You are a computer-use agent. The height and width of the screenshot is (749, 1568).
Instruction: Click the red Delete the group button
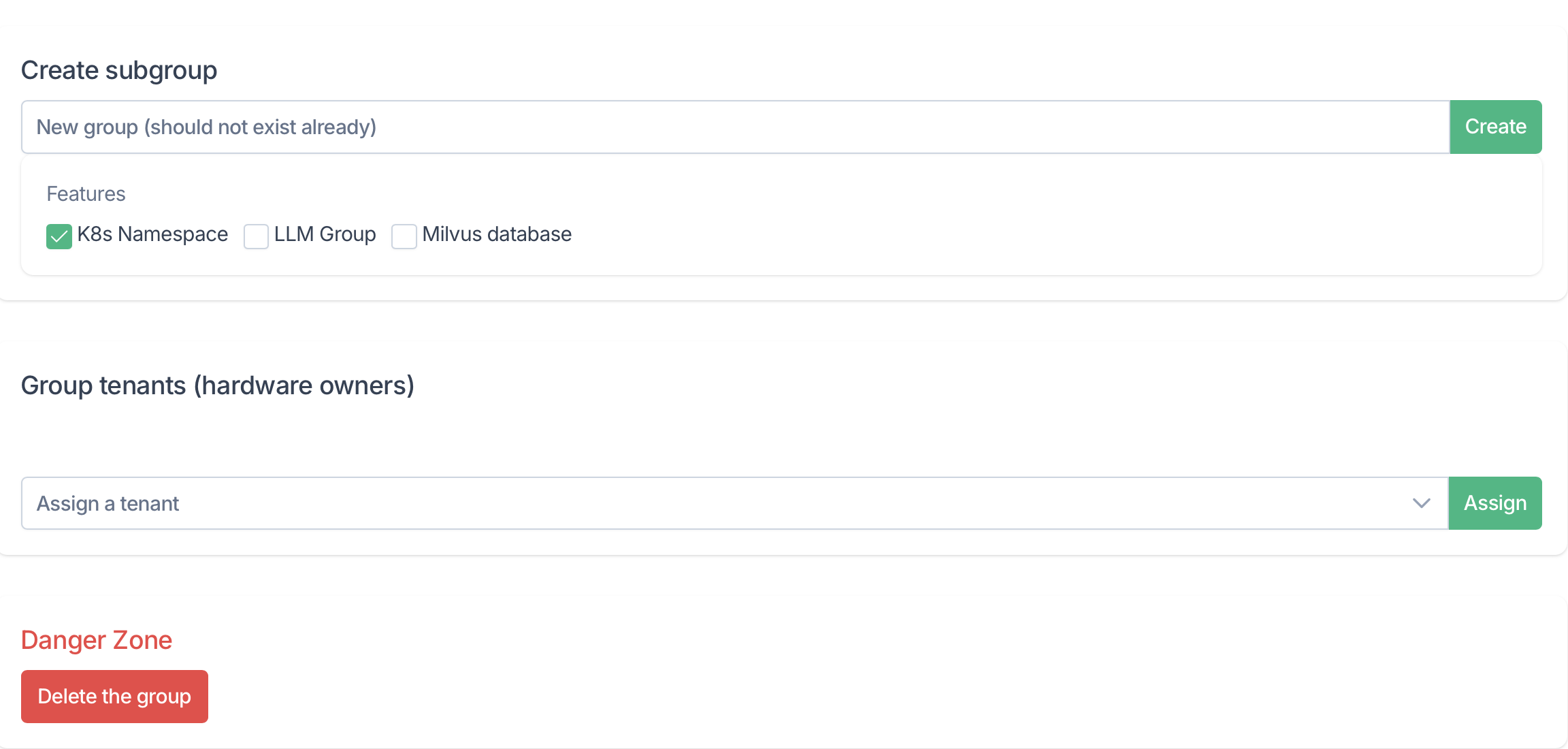coord(114,697)
